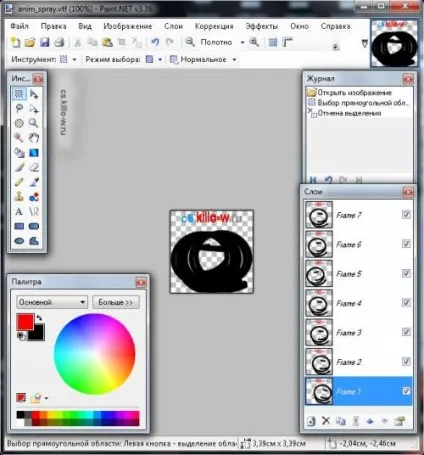The height and width of the screenshot is (455, 424).
Task: Open the Основной color mode dropdown
Action: [x=52, y=302]
